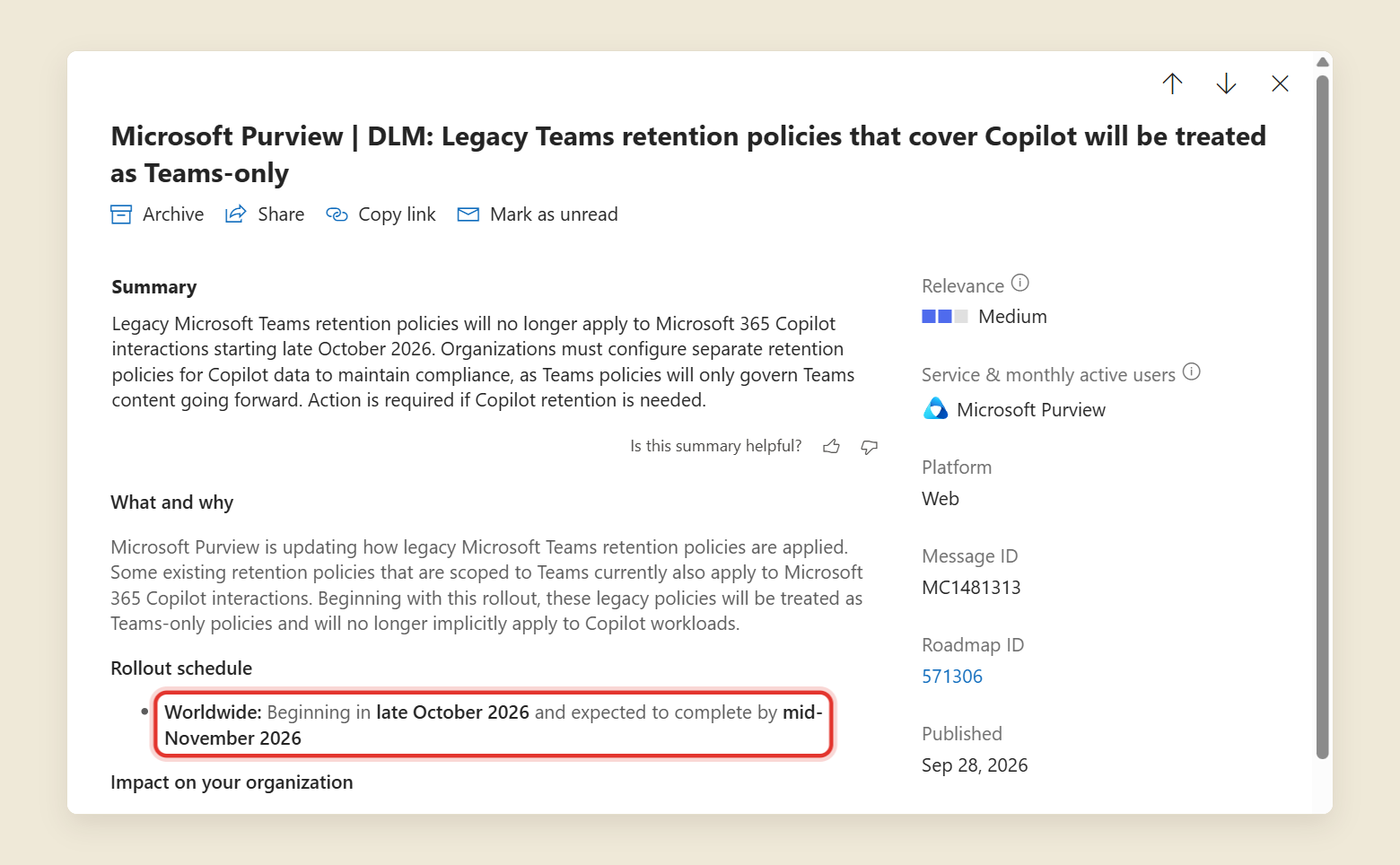Image resolution: width=1400 pixels, height=865 pixels.
Task: Click the message title heading
Action: [x=688, y=154]
